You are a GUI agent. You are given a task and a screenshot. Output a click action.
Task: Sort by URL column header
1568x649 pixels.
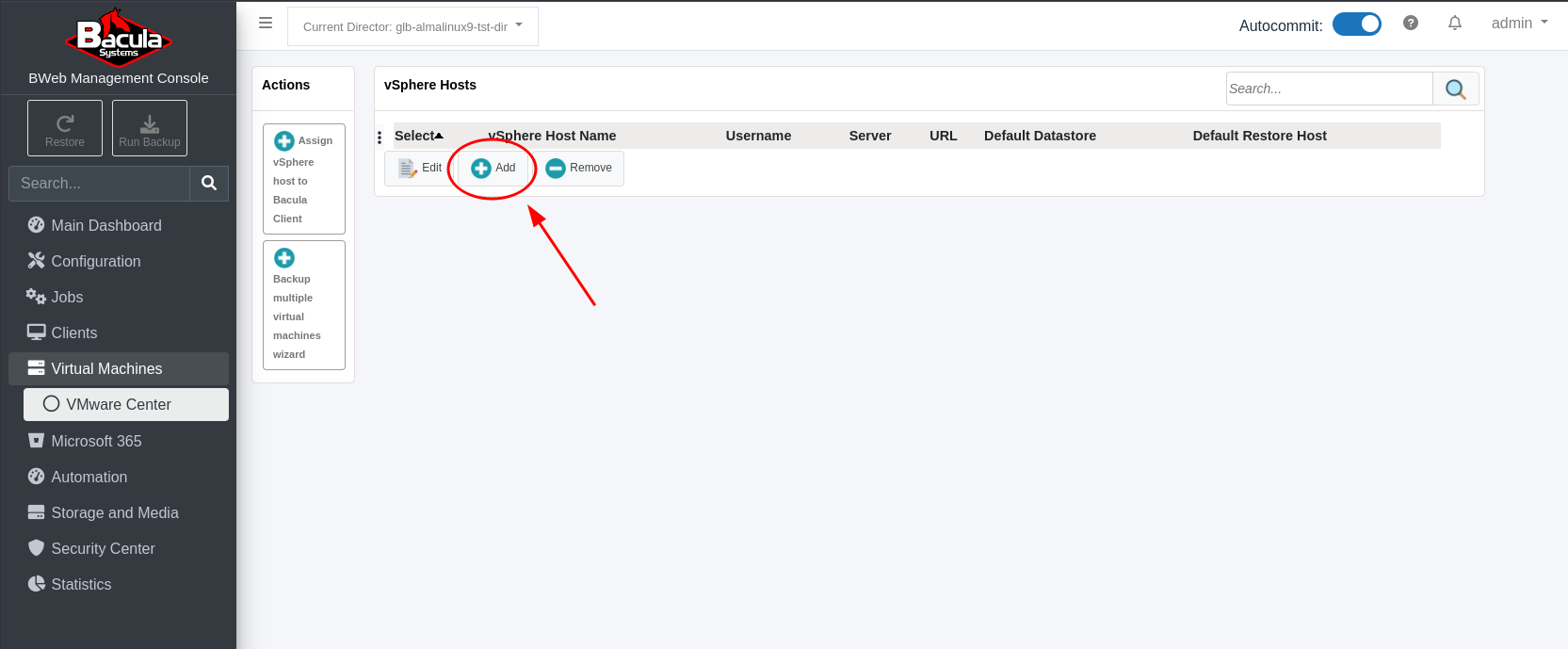(x=944, y=136)
